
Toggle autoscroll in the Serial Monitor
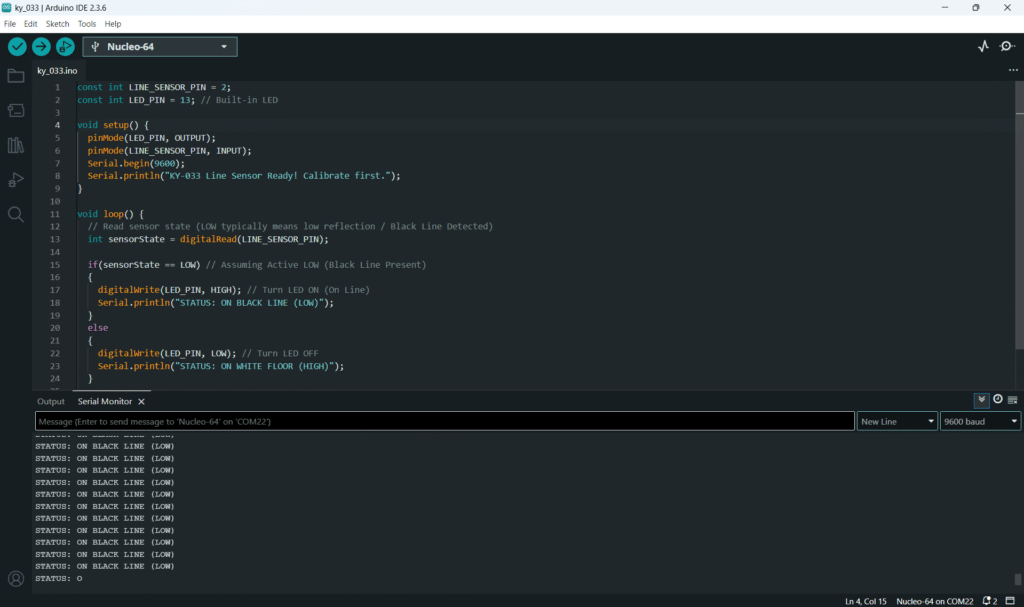(x=982, y=400)
